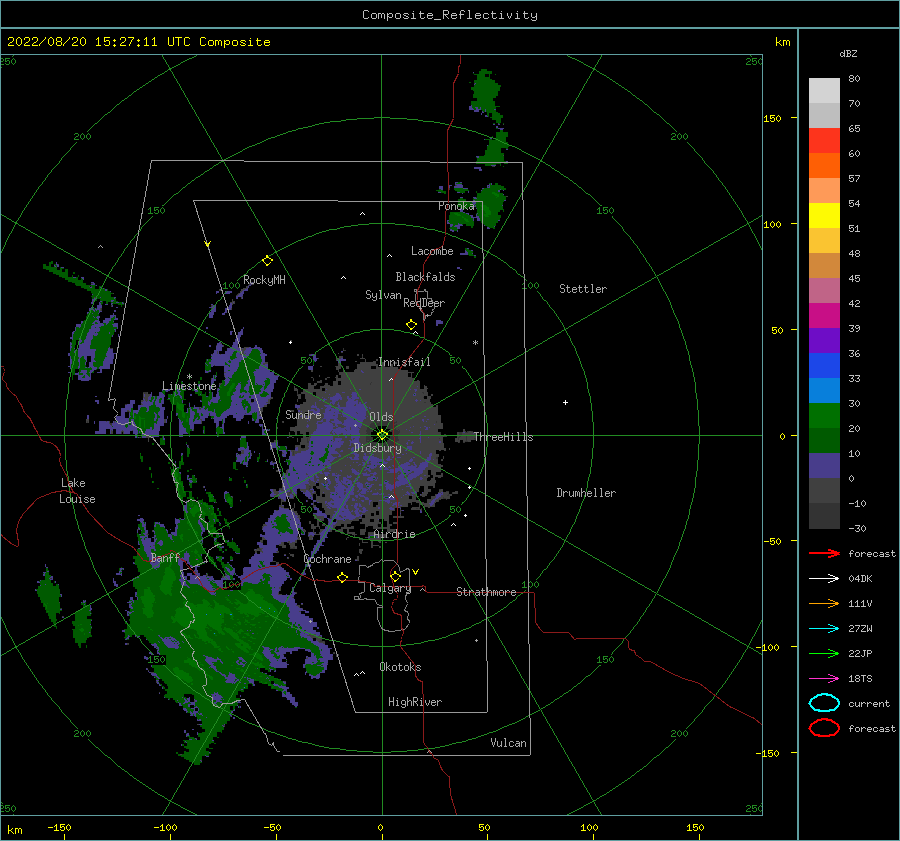The width and height of the screenshot is (900, 841).
Task: Select the bright yellow dBZ color swatch
Action: pos(824,215)
